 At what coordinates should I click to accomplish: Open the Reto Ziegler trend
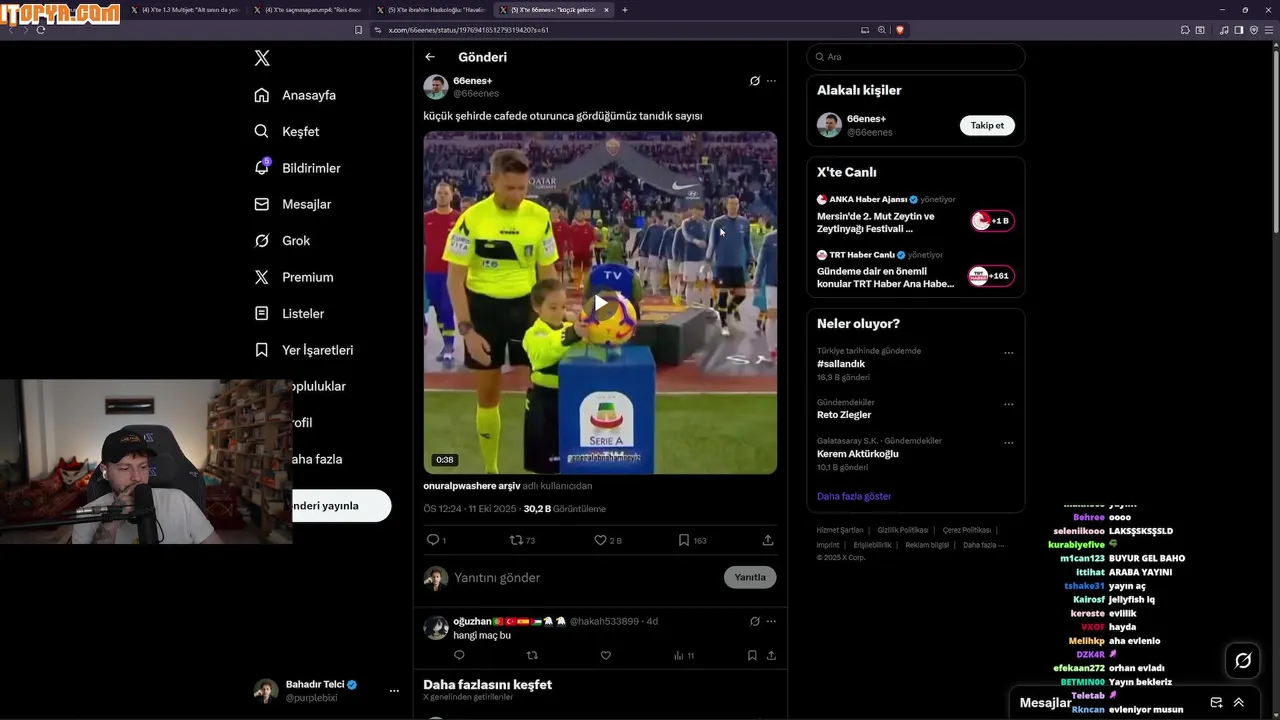(x=844, y=415)
